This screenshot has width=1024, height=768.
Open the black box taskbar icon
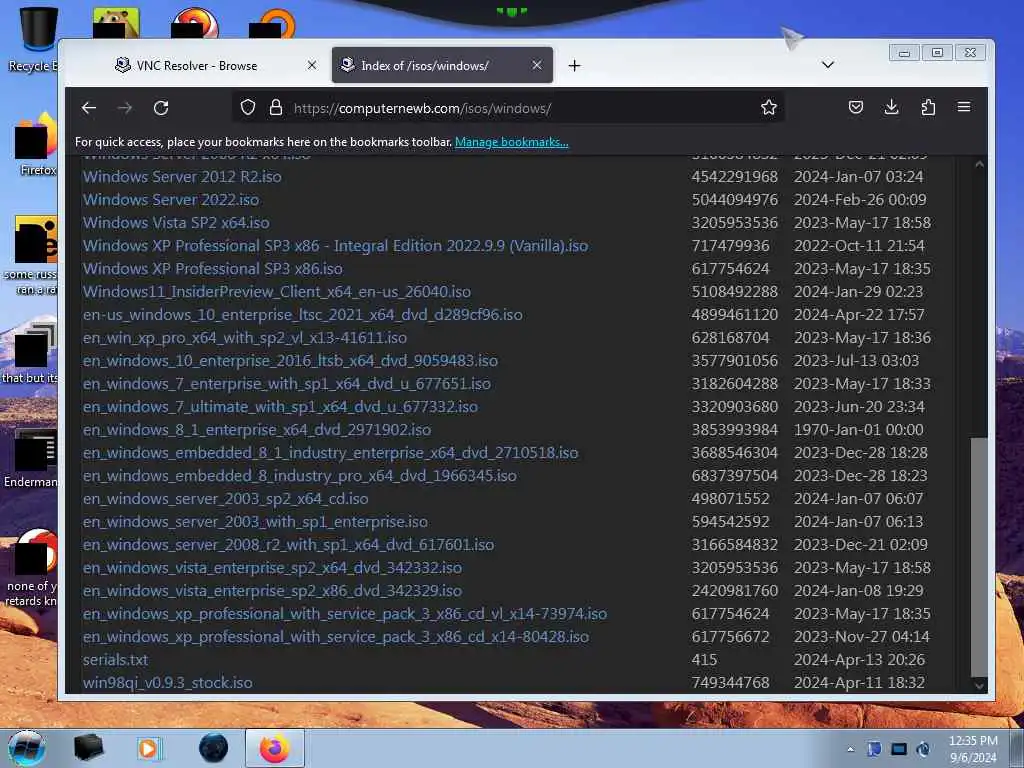tap(88, 748)
